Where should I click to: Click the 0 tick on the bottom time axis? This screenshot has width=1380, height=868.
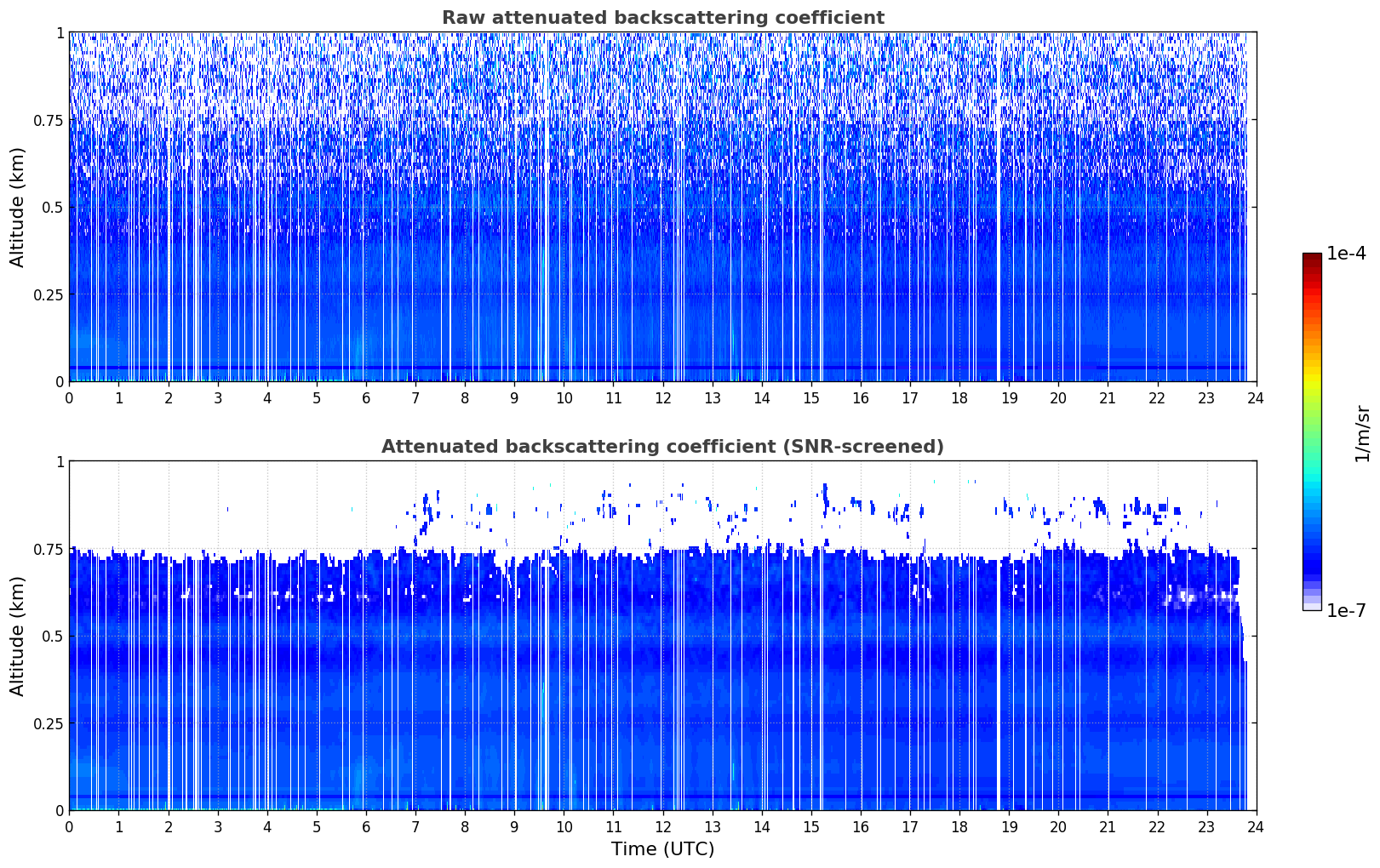(69, 827)
